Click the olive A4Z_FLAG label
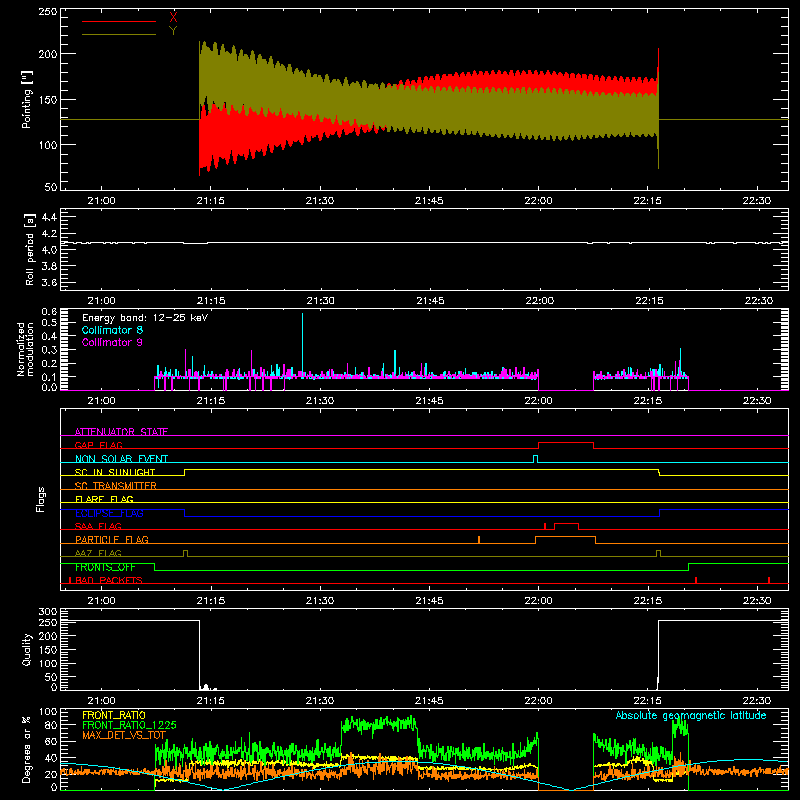Image resolution: width=800 pixels, height=800 pixels. click(98, 553)
